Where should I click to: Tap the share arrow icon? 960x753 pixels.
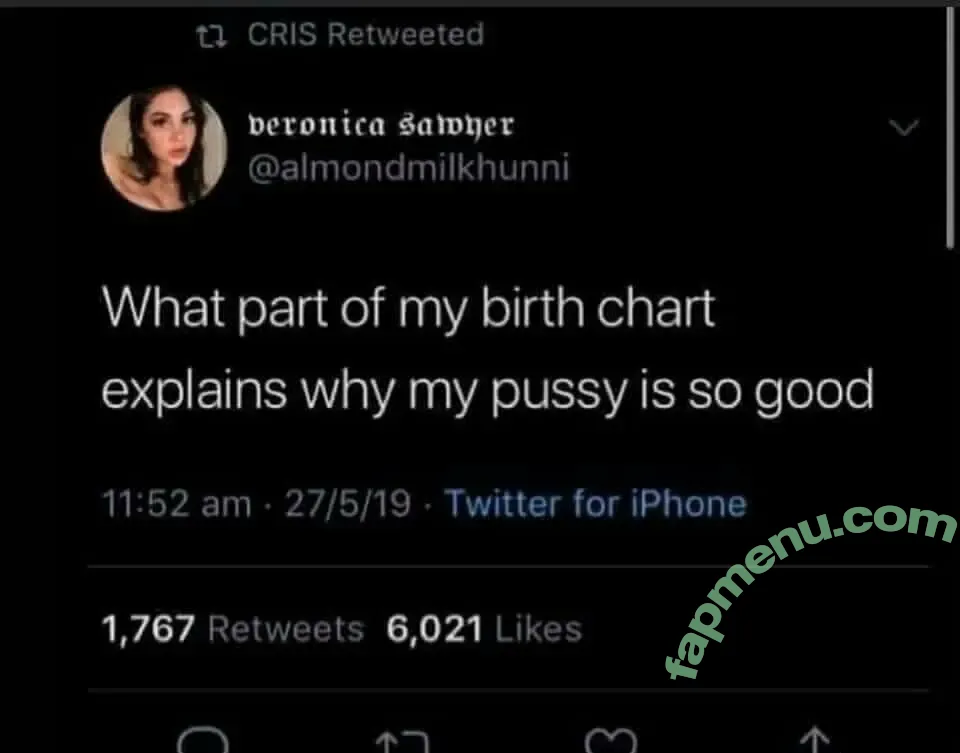coord(815,741)
